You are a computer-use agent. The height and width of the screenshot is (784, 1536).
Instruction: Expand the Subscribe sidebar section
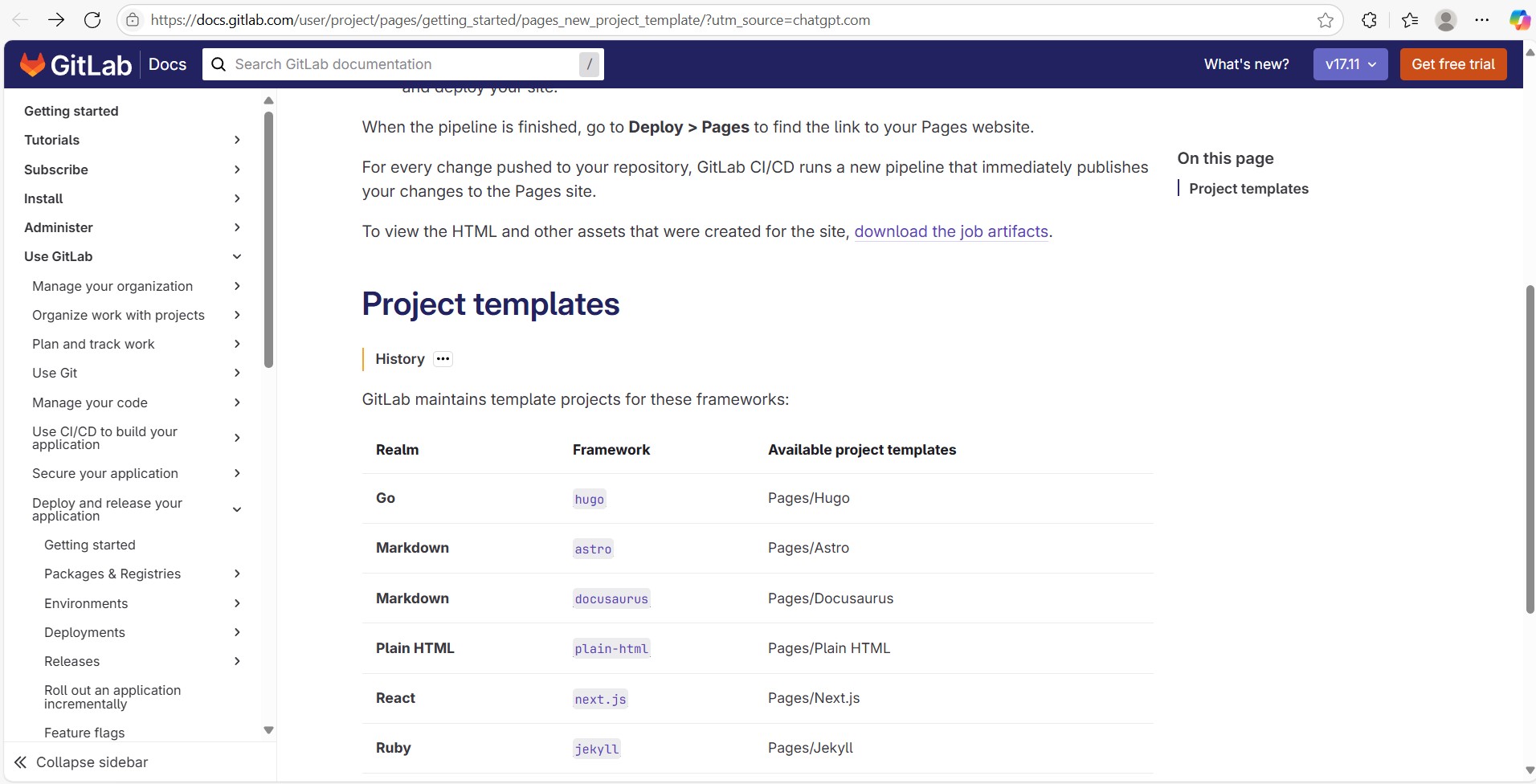click(237, 169)
